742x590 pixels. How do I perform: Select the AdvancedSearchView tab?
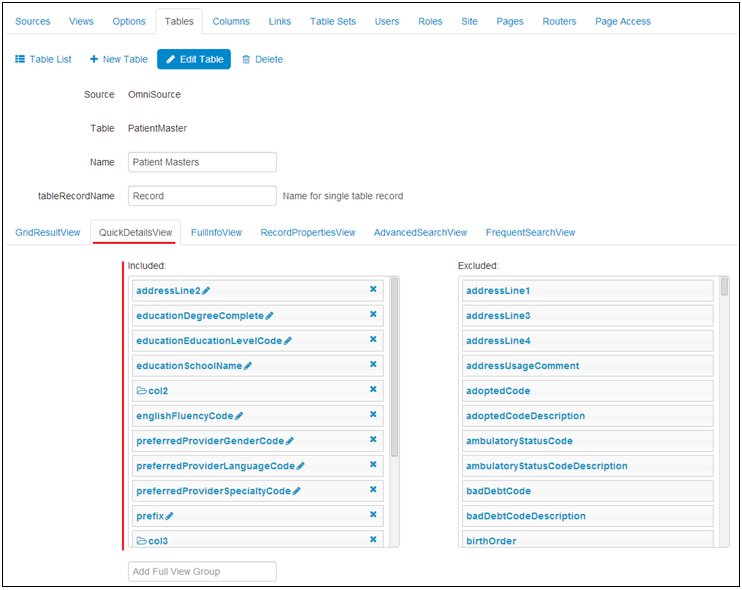pyautogui.click(x=420, y=232)
